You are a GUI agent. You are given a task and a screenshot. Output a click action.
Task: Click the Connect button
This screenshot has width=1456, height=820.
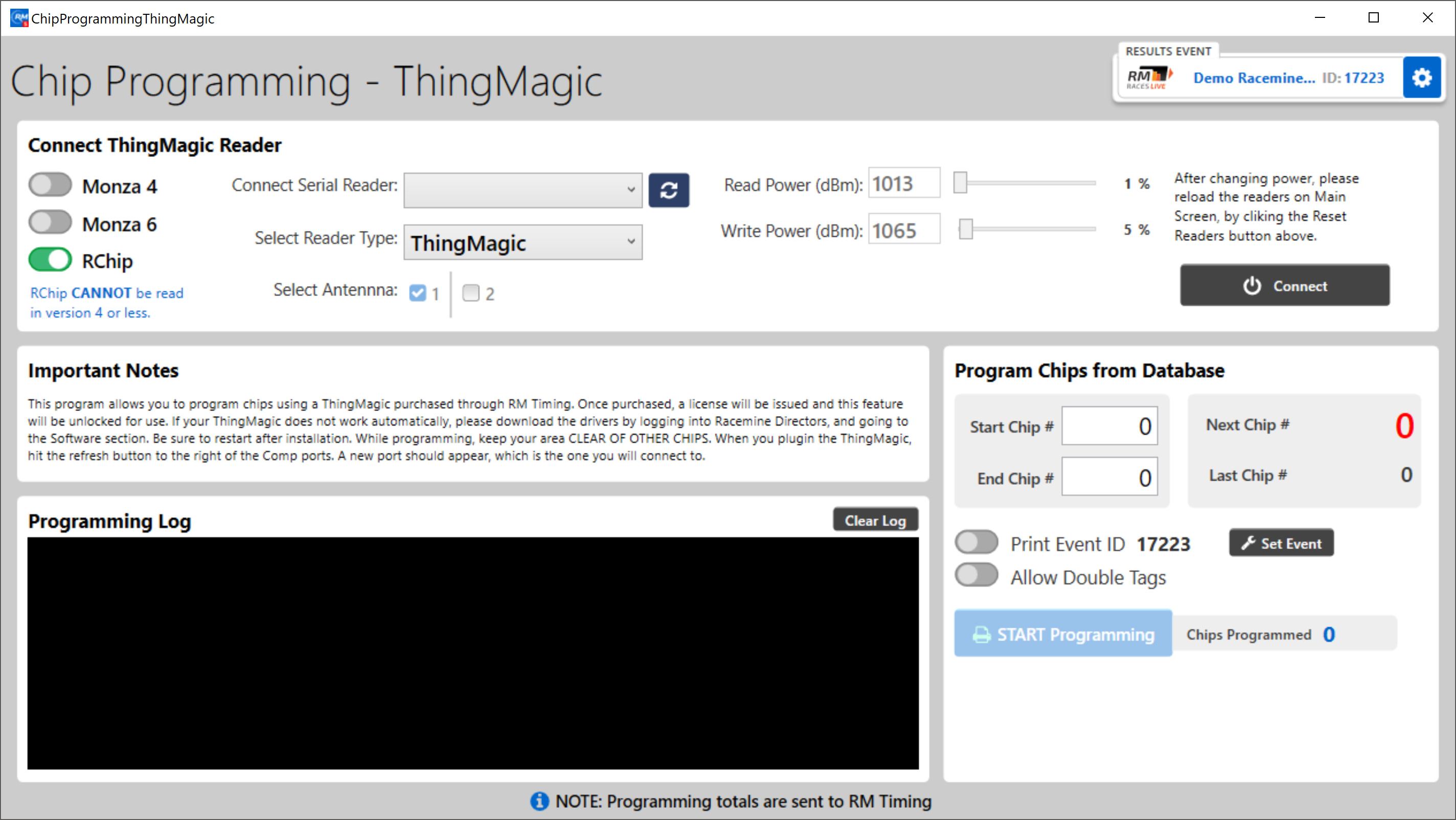pos(1284,285)
